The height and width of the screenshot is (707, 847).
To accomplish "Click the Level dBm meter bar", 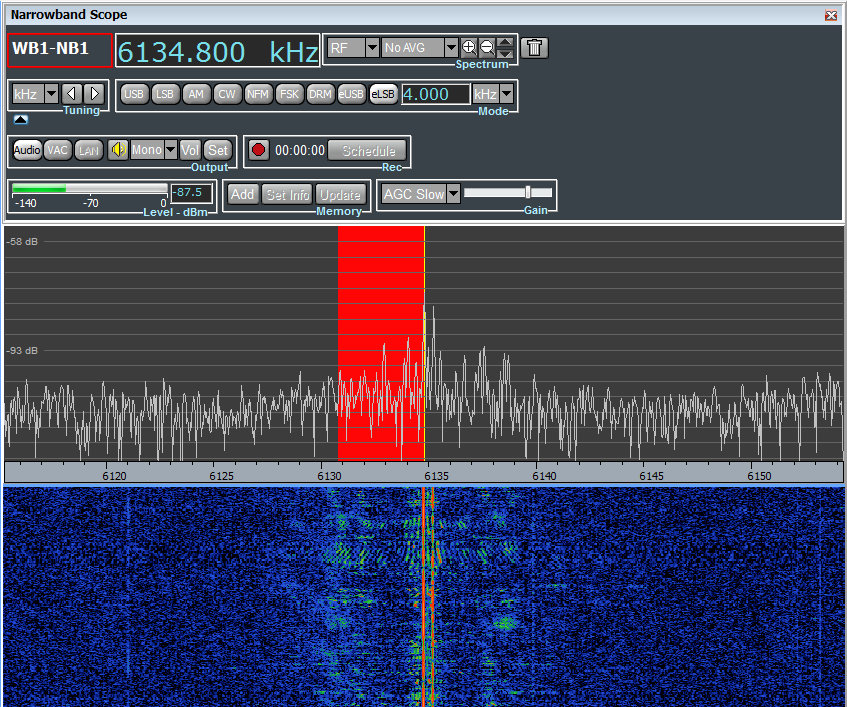I will [x=90, y=188].
